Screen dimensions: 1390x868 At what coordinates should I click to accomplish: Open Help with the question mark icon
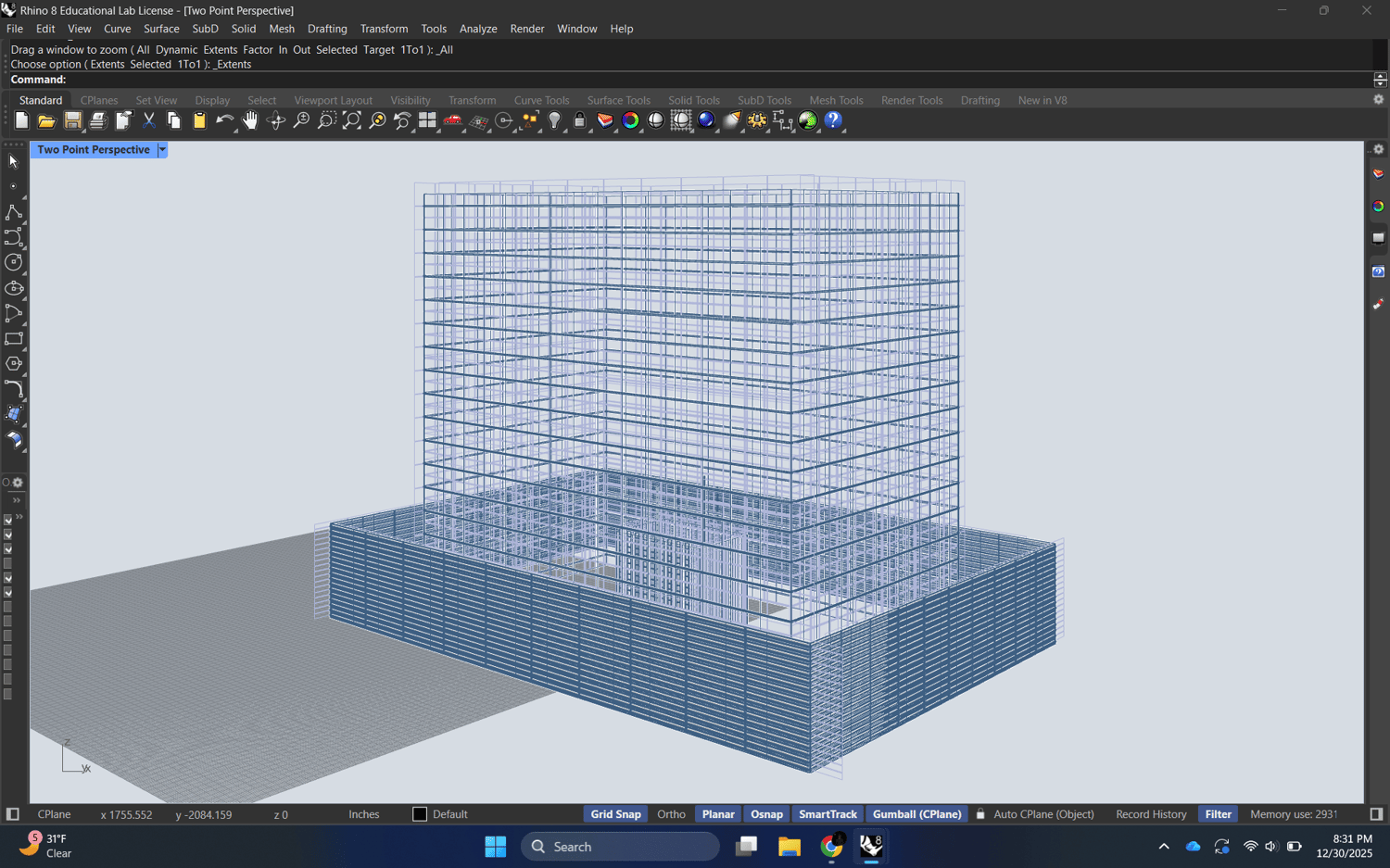[833, 120]
